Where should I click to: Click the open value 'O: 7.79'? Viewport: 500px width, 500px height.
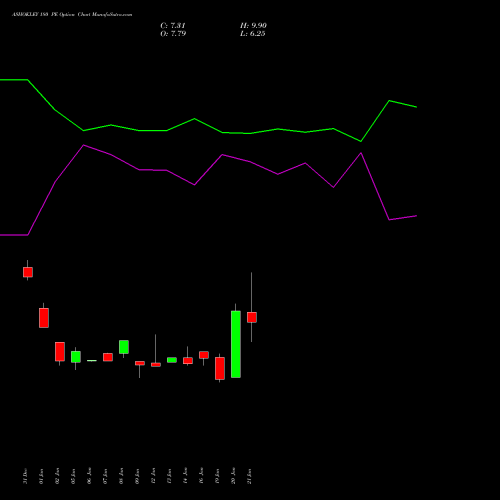click(173, 34)
